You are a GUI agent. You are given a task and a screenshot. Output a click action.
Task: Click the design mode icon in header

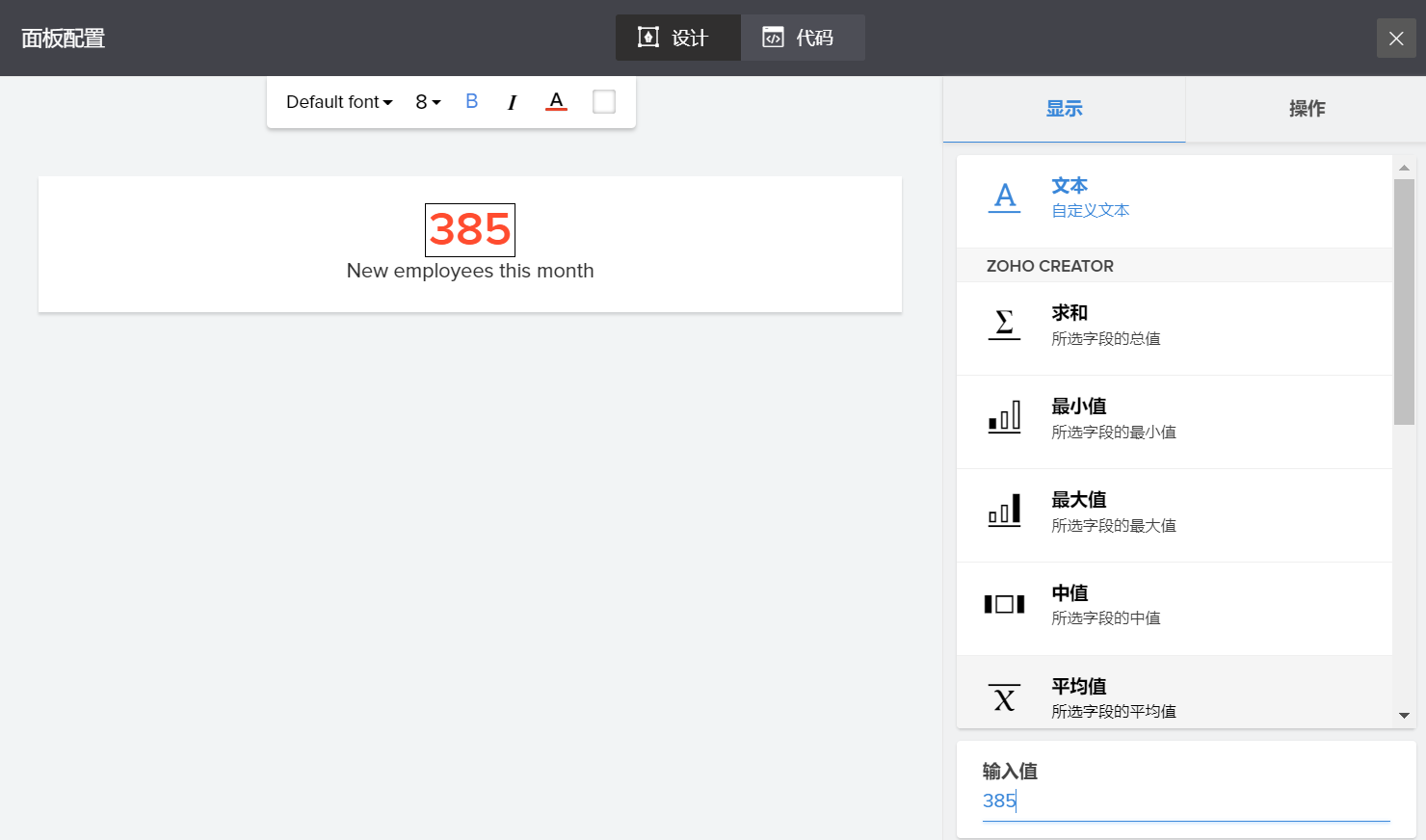(648, 38)
